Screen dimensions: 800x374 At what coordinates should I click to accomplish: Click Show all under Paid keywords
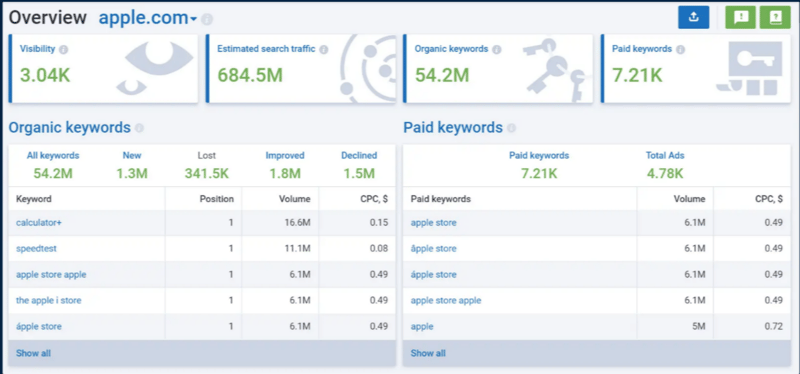click(428, 353)
